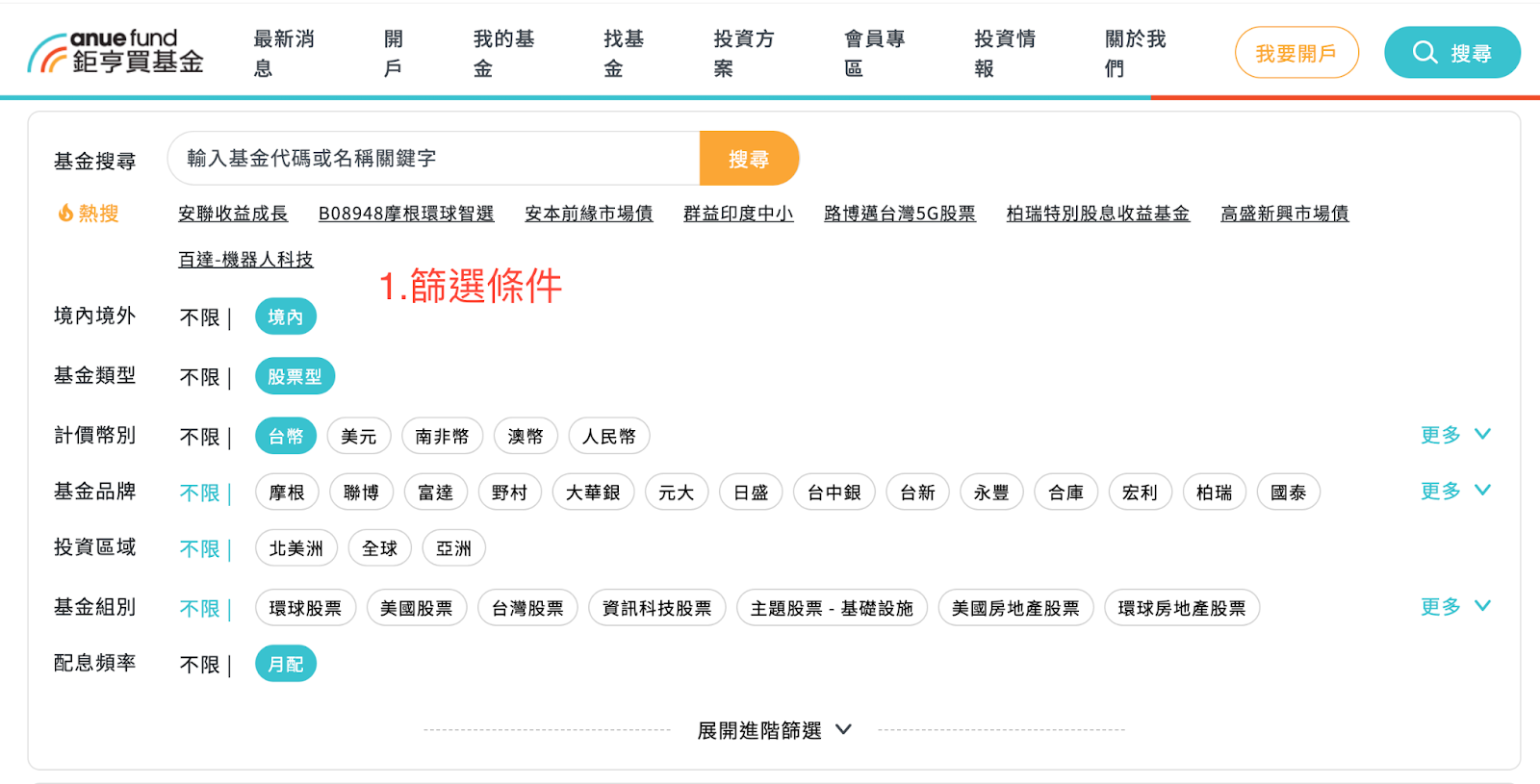
Task: Click the anue fund logo
Action: pyautogui.click(x=115, y=52)
